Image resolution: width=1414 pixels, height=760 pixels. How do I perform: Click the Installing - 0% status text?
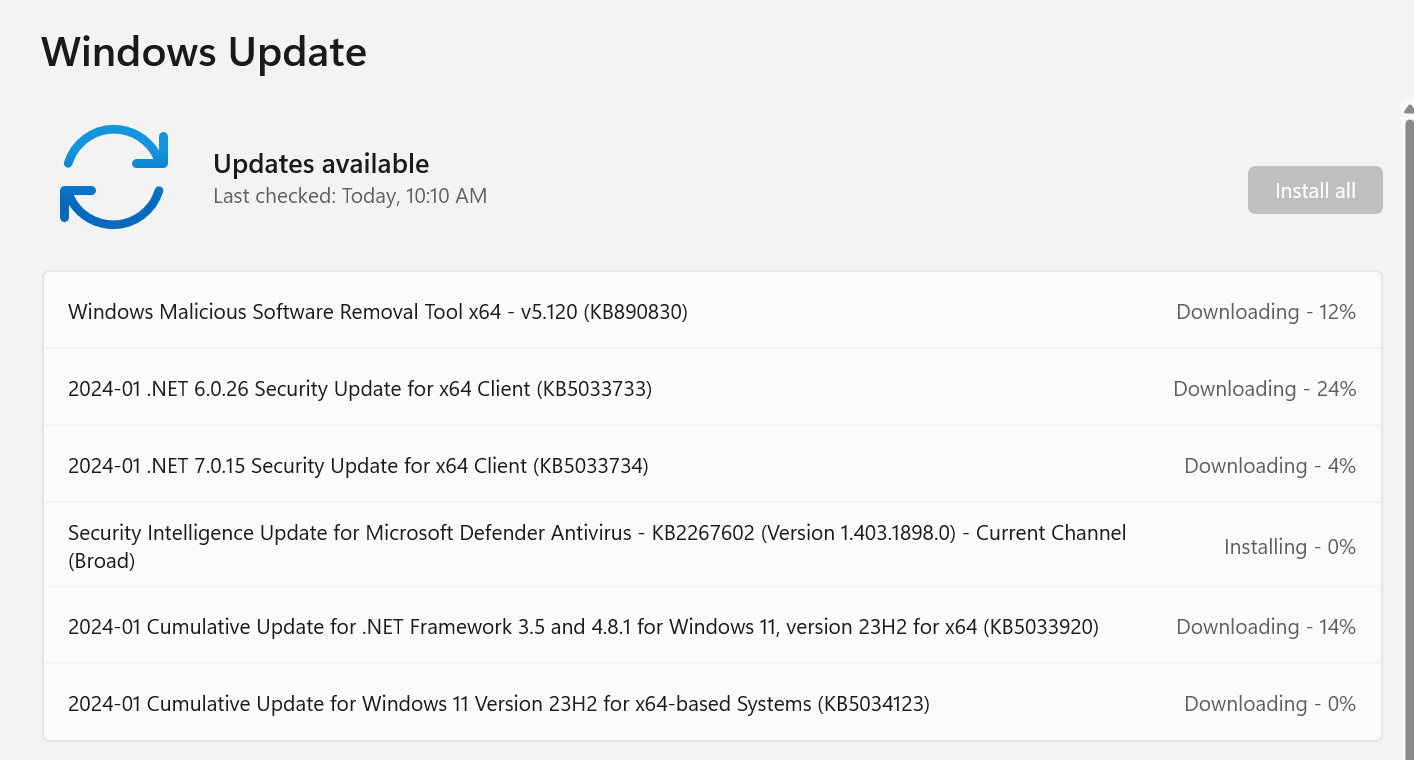[1290, 547]
